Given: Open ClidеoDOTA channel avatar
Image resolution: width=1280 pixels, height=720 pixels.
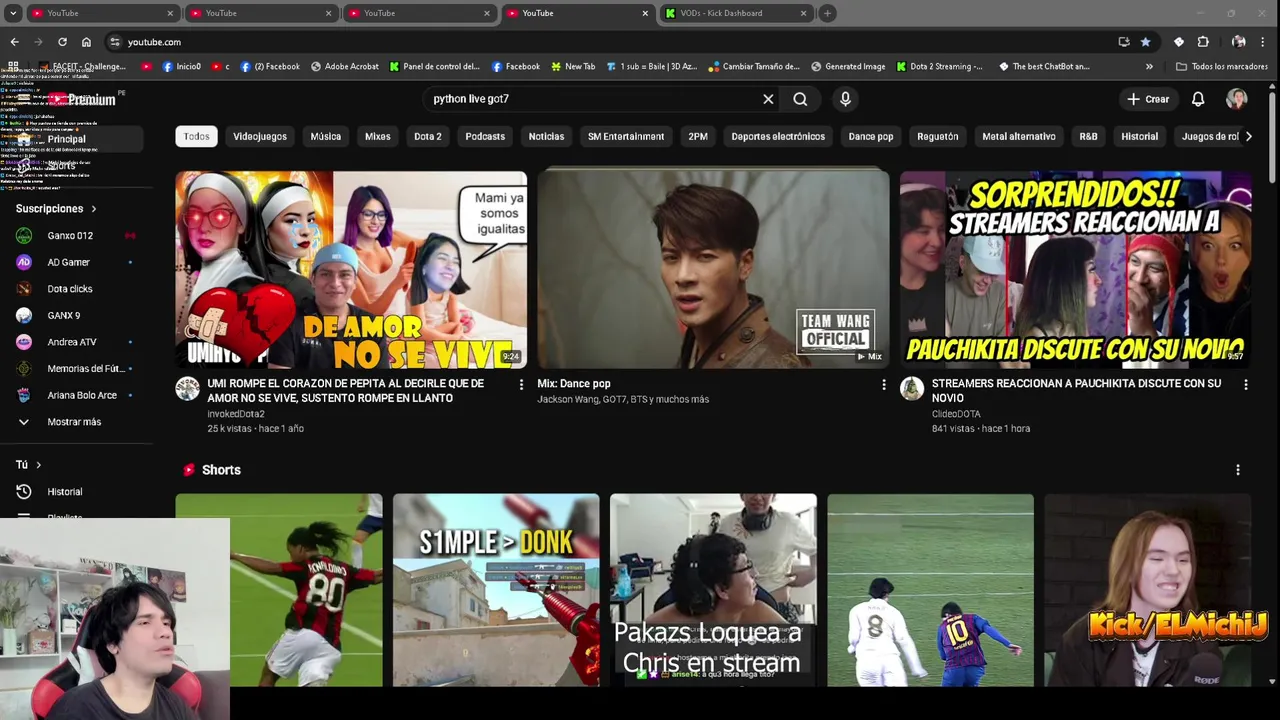Looking at the screenshot, I should pyautogui.click(x=912, y=389).
